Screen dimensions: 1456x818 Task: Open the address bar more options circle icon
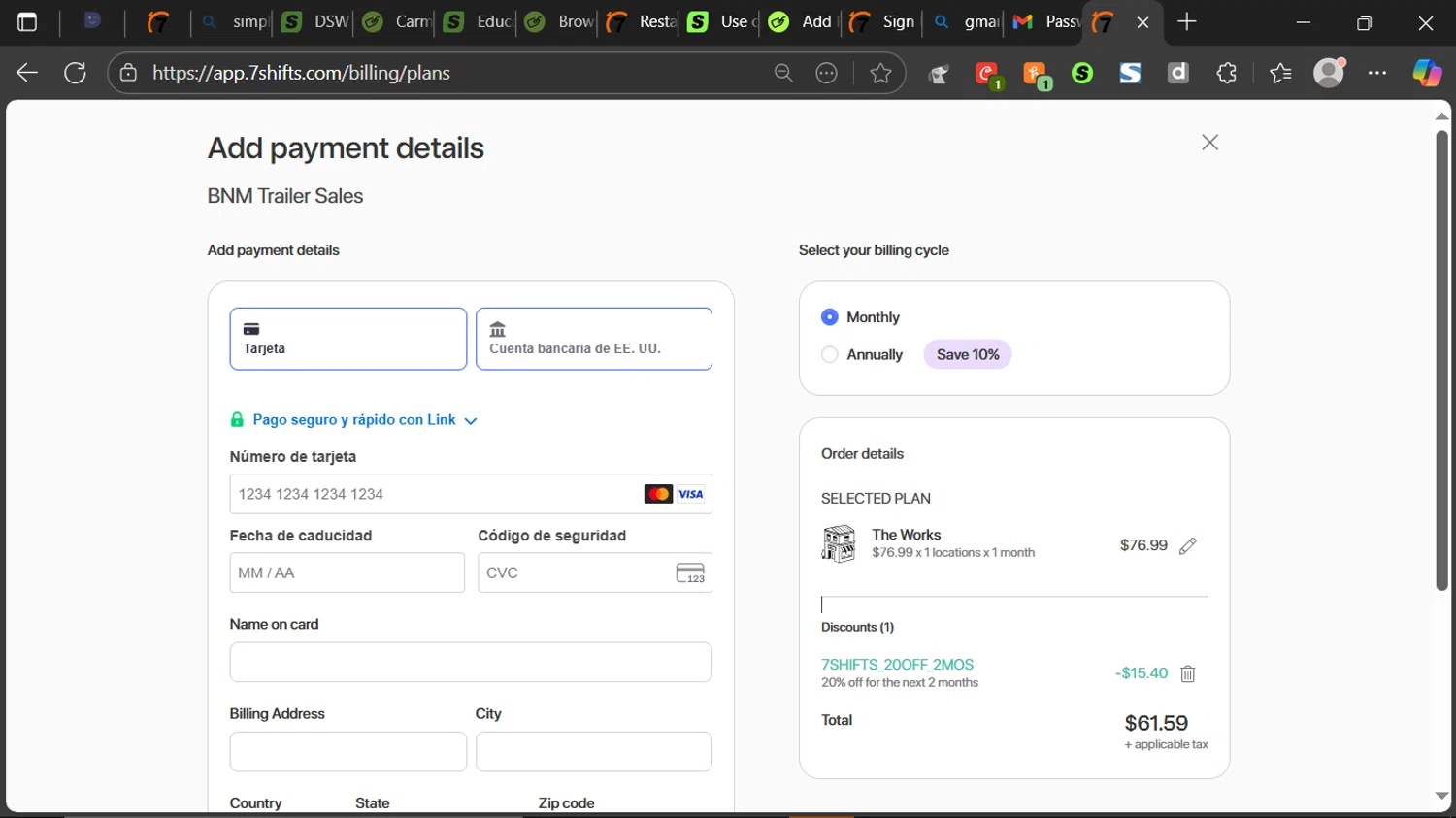827,73
